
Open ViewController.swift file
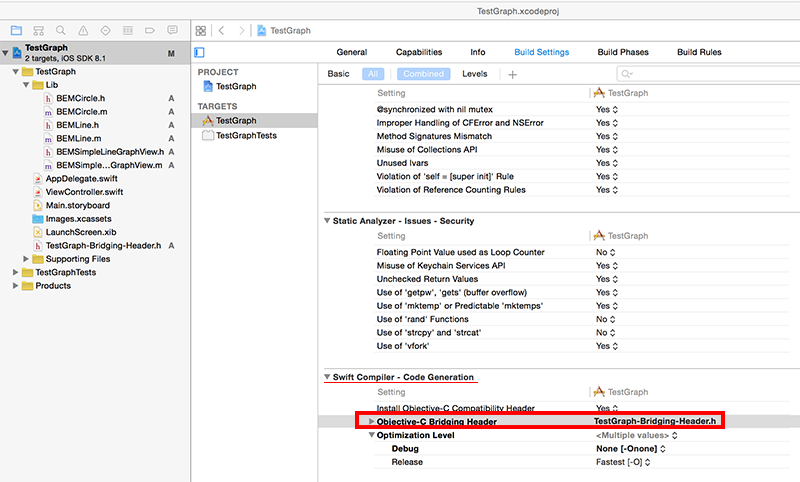[x=84, y=192]
